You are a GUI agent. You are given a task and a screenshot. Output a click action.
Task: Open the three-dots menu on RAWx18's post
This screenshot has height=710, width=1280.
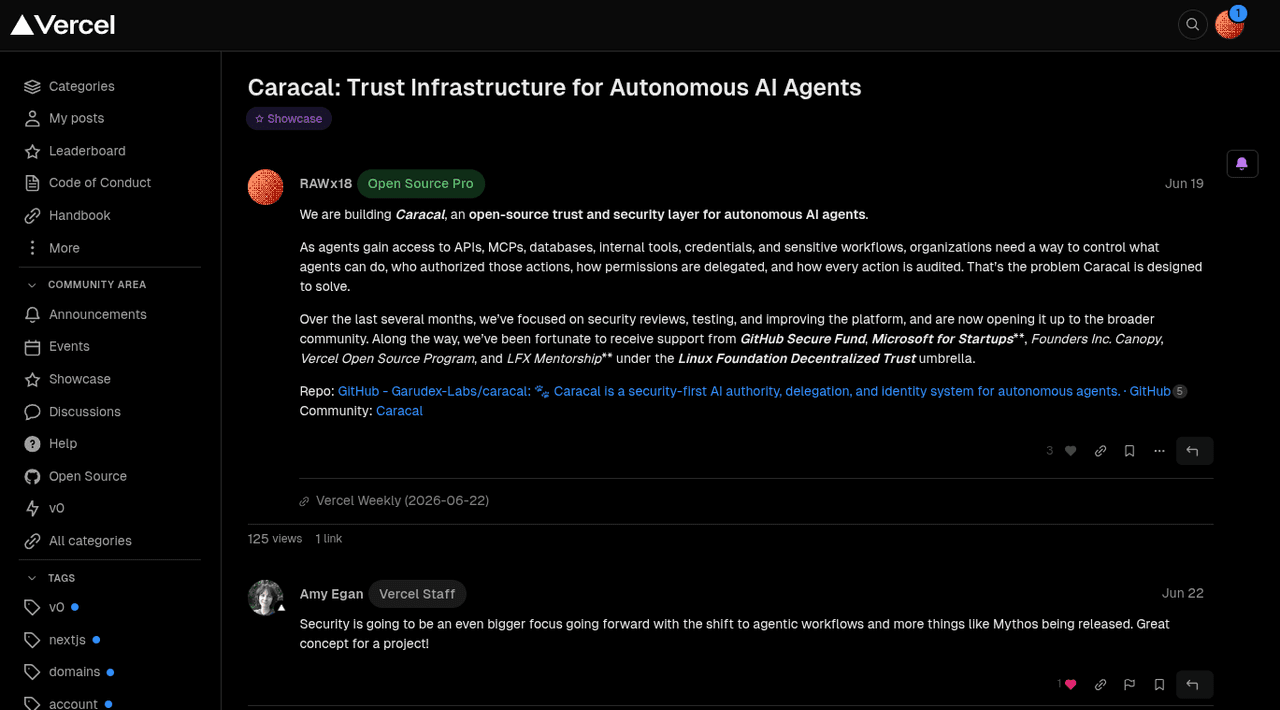point(1159,451)
